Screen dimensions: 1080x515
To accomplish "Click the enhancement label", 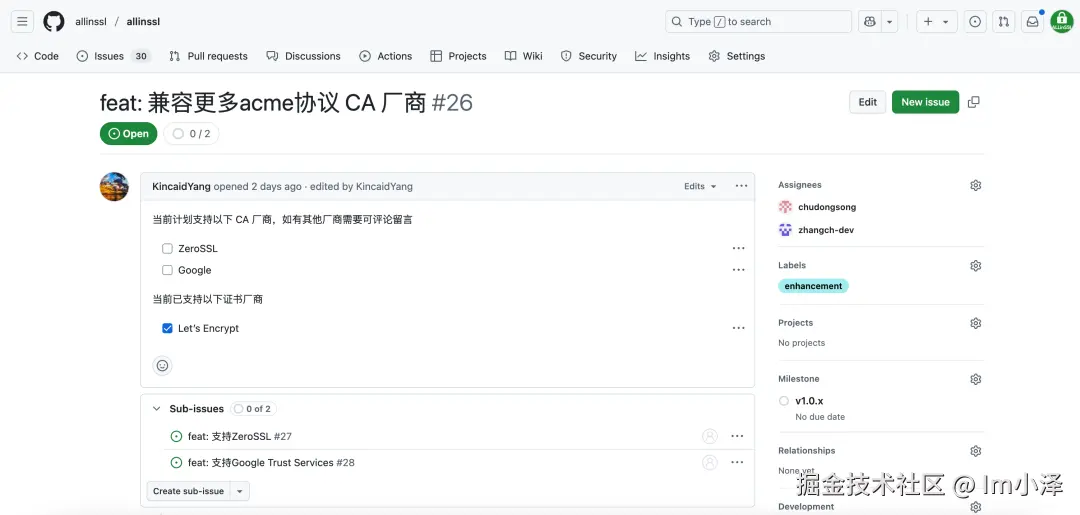I will [x=813, y=286].
